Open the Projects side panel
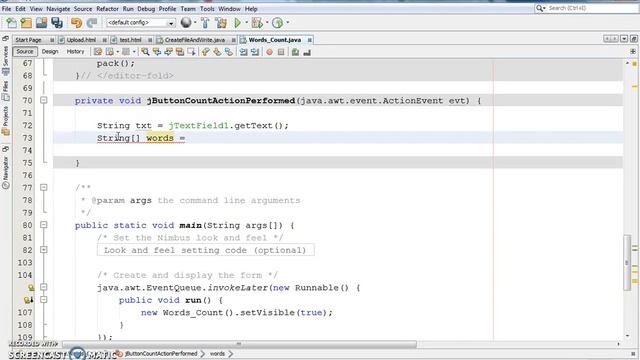This screenshot has width=640, height=360. (5, 121)
